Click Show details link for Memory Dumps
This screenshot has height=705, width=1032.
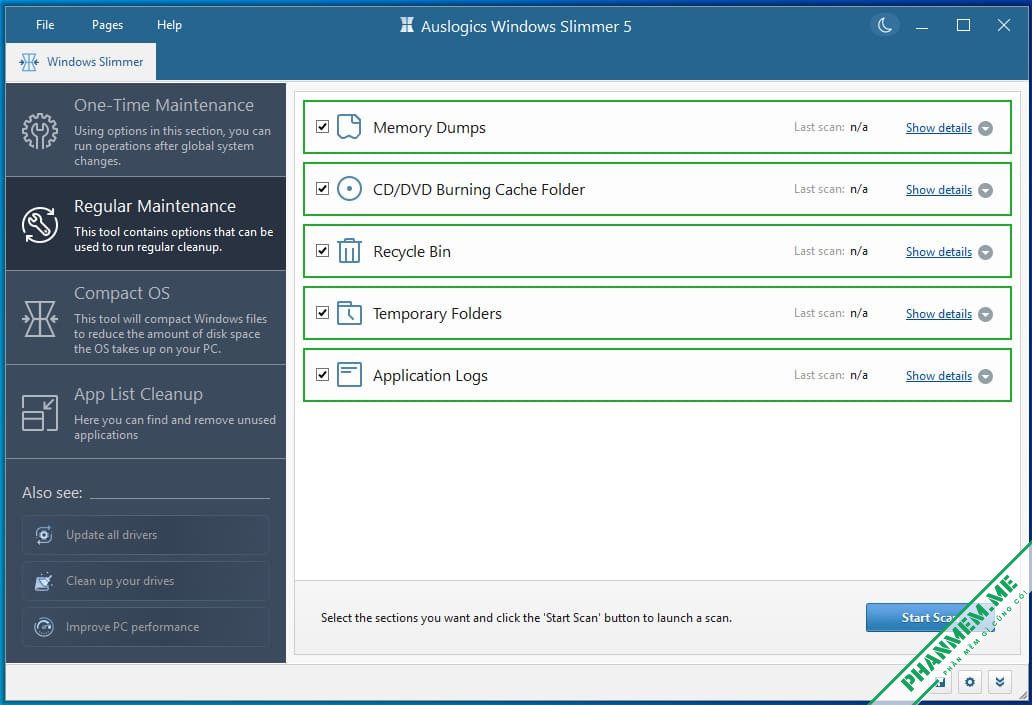pyautogui.click(x=939, y=128)
